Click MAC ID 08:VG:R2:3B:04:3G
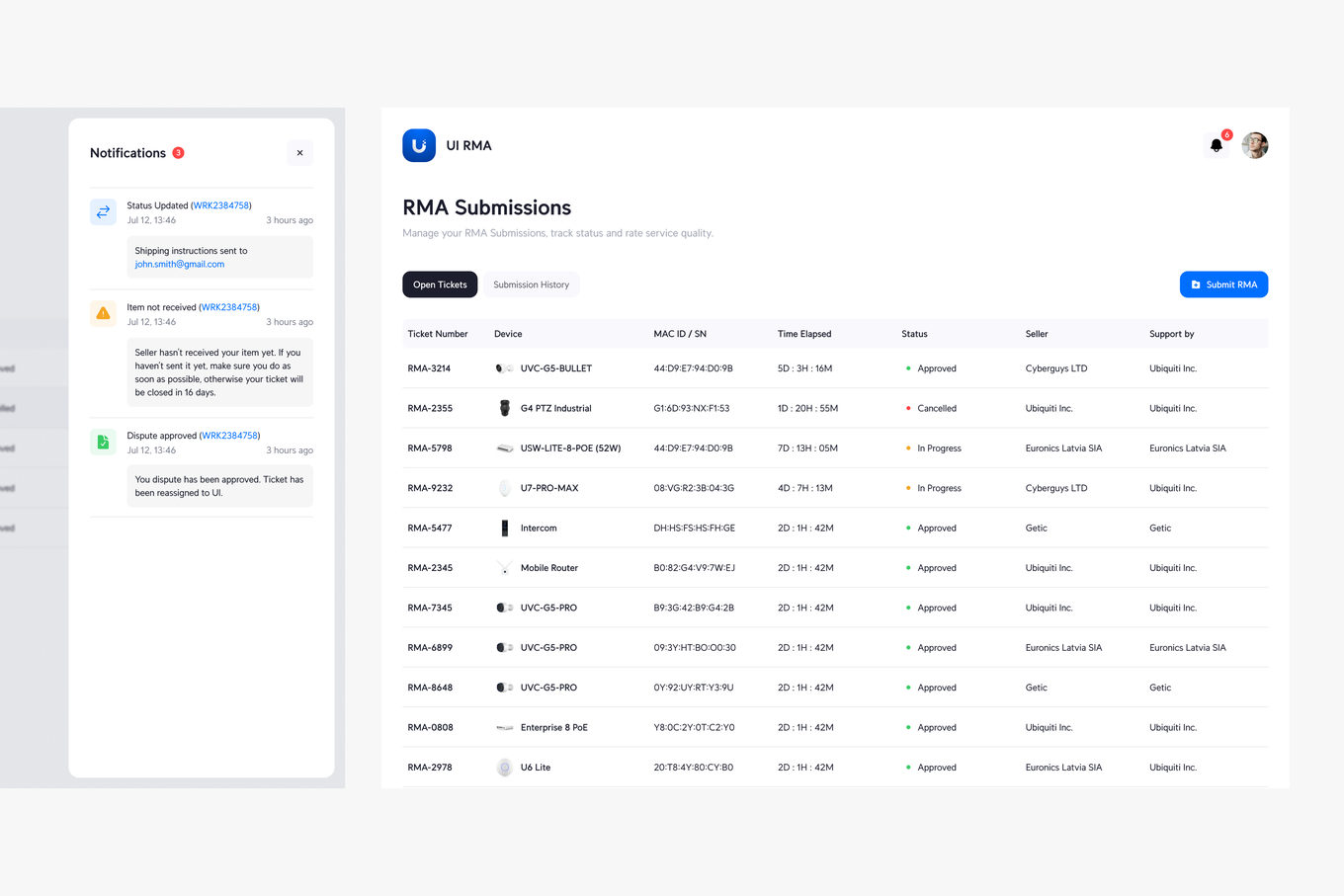Screen dimensions: 1344x896 point(694,488)
